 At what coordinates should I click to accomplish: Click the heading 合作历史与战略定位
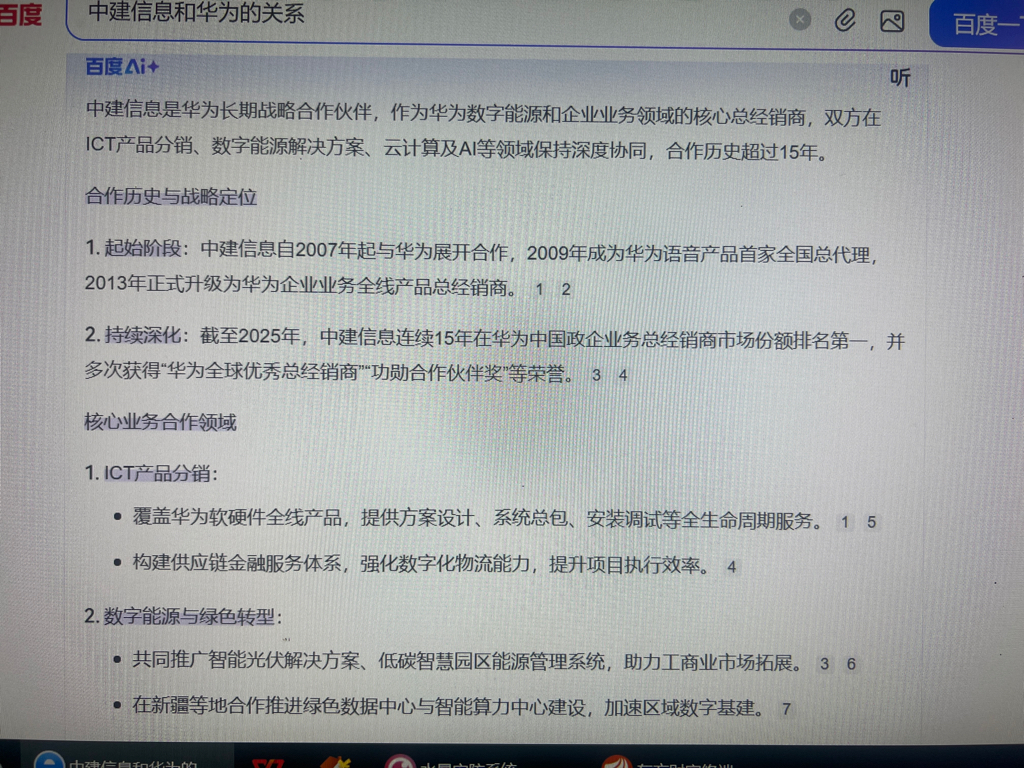click(171, 196)
